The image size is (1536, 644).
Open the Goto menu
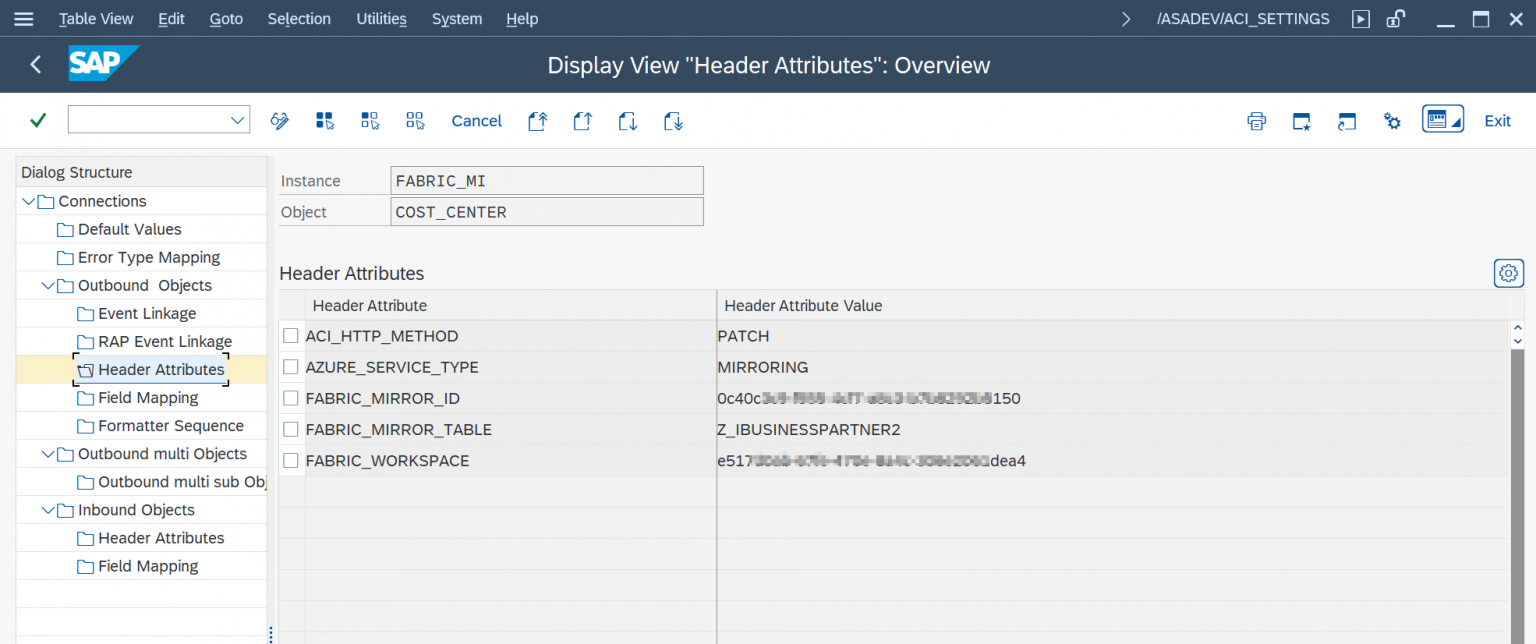click(x=226, y=19)
